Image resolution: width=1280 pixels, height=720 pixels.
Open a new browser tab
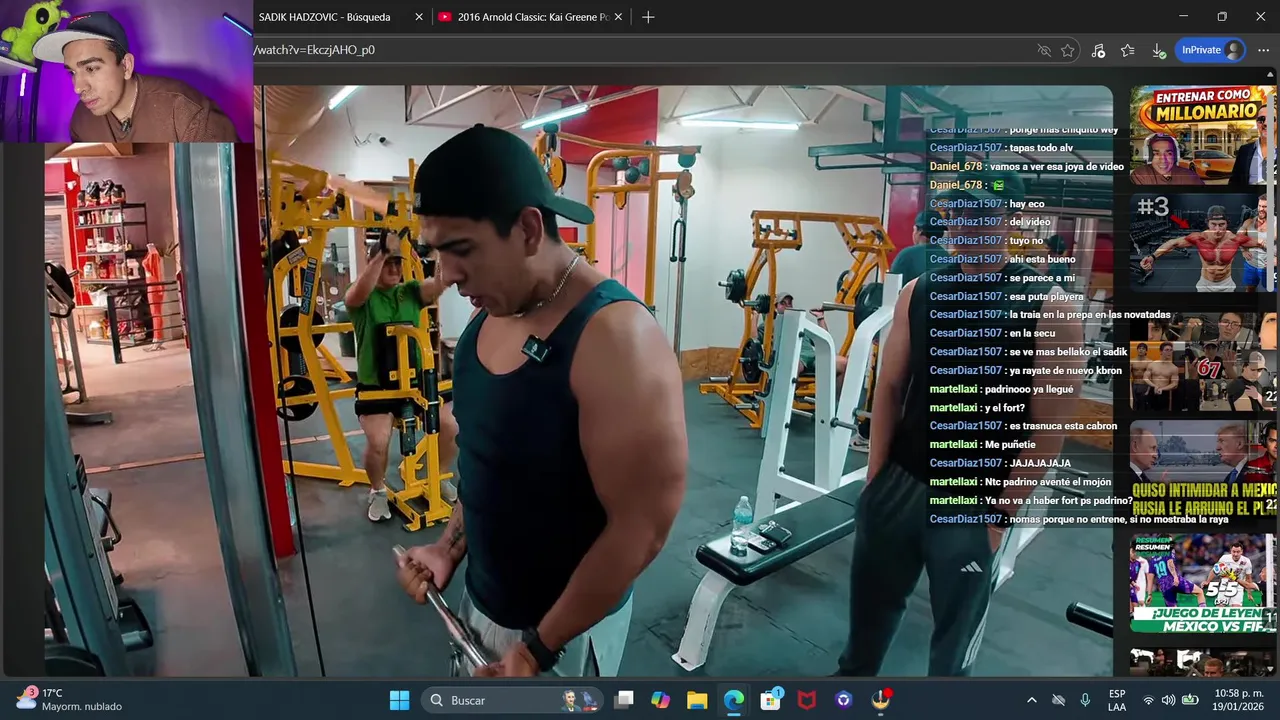click(x=648, y=17)
